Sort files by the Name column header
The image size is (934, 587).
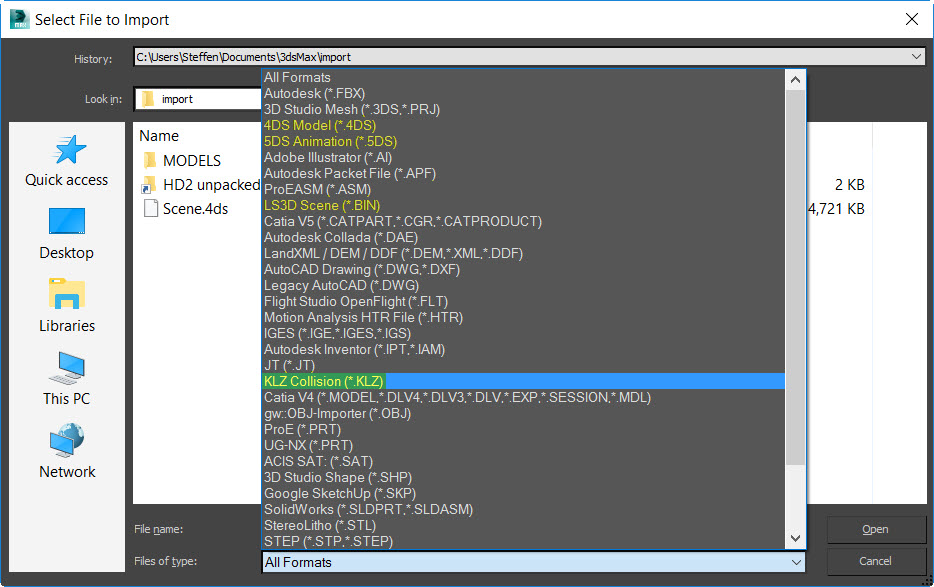[x=159, y=136]
